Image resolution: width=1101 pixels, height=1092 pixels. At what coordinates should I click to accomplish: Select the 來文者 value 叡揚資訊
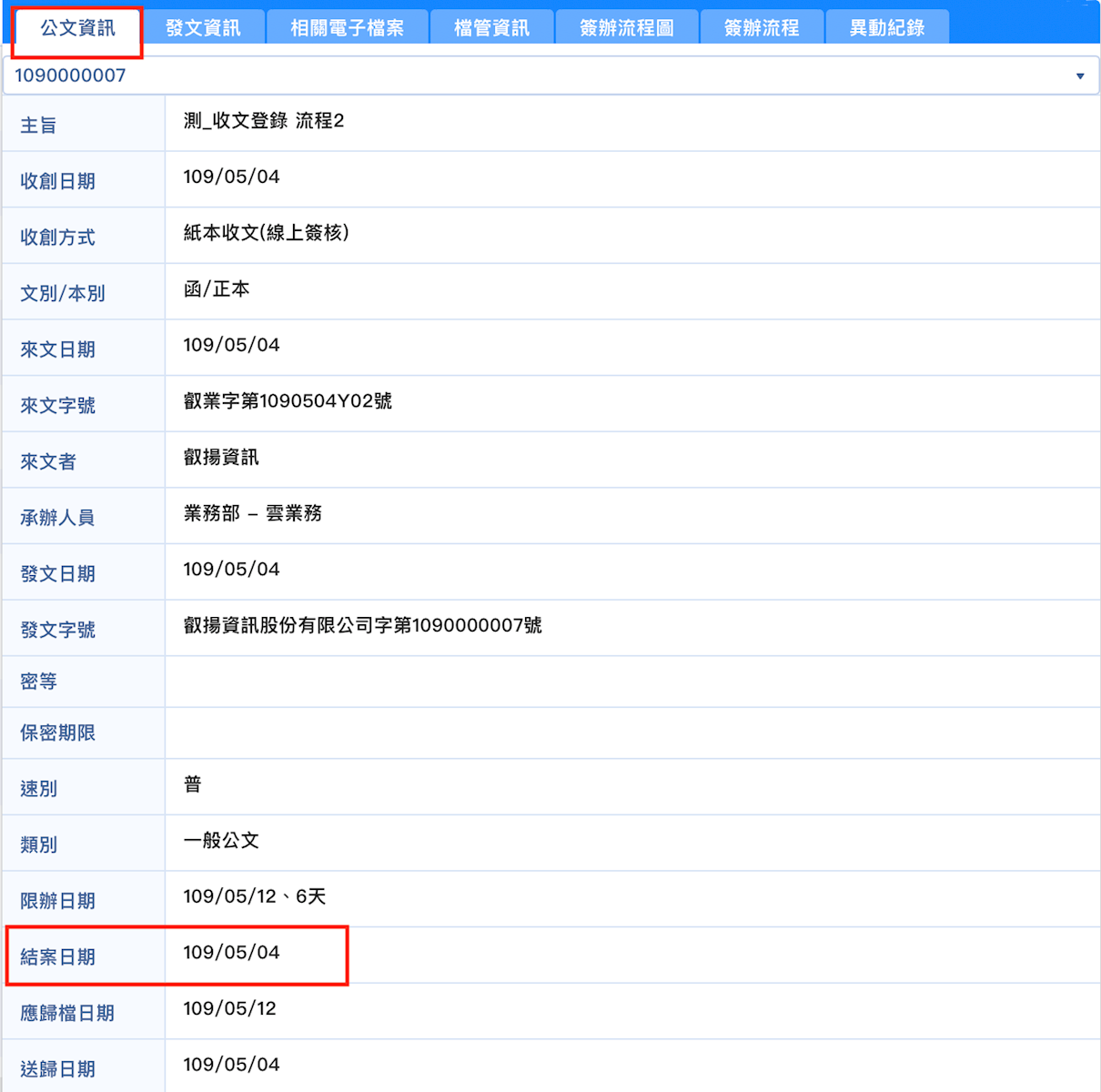pyautogui.click(x=221, y=457)
